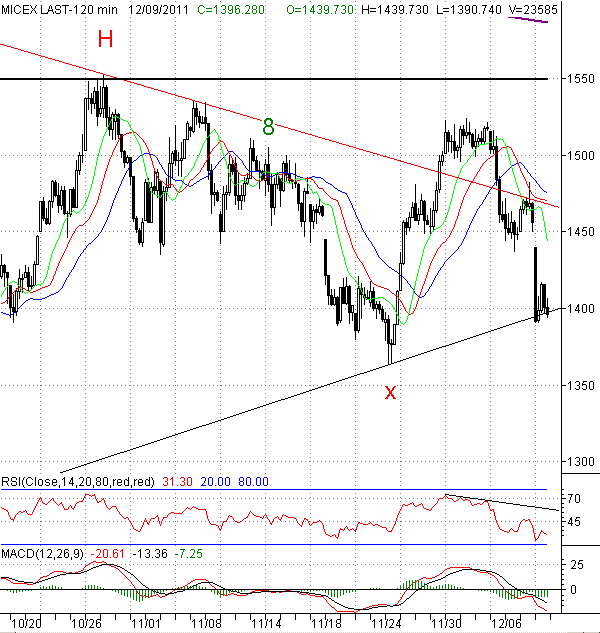Click the red X annotation marker
The height and width of the screenshot is (633, 600).
[x=390, y=392]
